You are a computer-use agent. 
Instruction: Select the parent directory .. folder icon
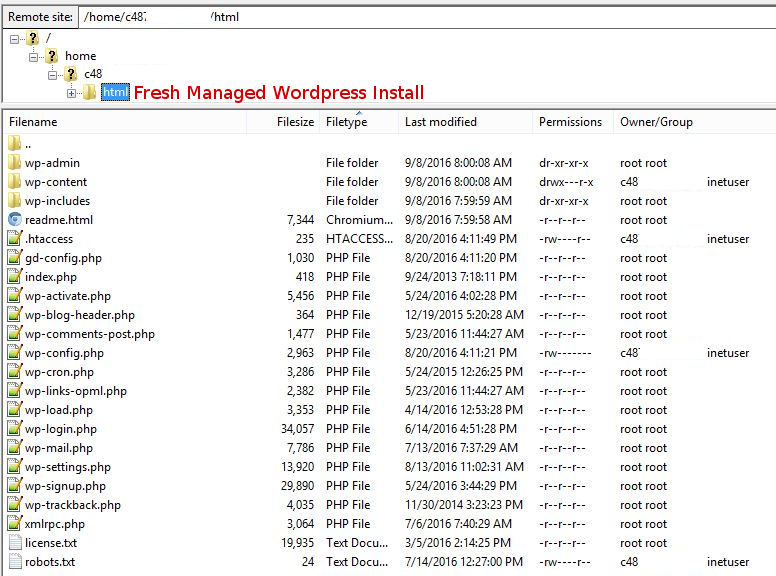tap(14, 144)
